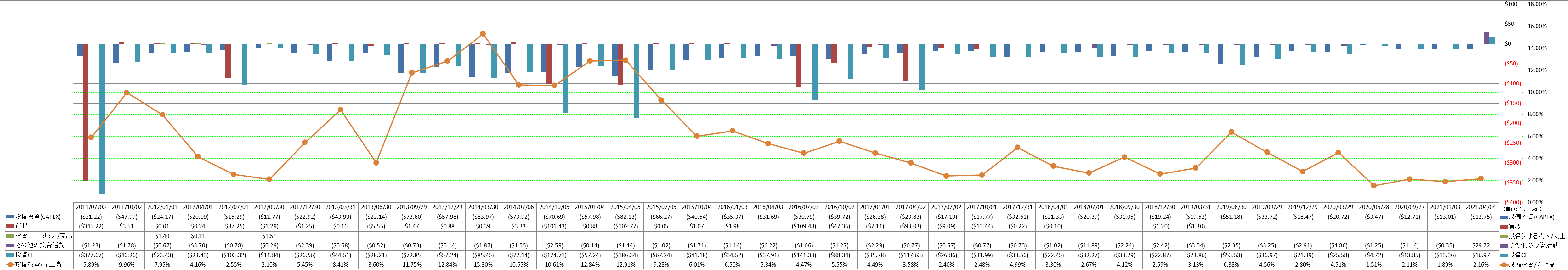Click the ($186.34) 投資CF cell
Image resolution: width=1568 pixels, height=270 pixels.
pos(626,256)
